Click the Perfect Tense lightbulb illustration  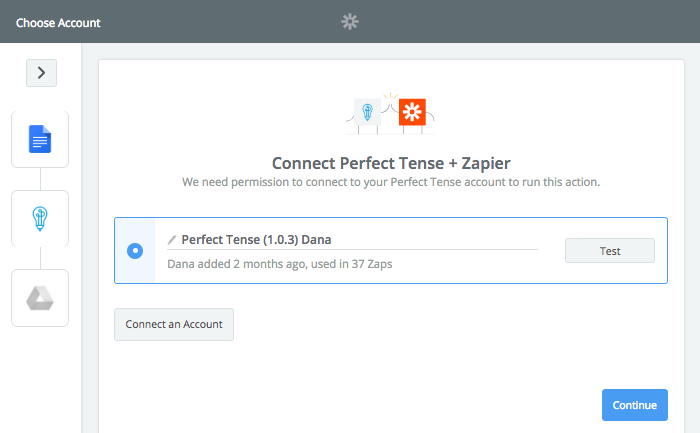coord(367,112)
